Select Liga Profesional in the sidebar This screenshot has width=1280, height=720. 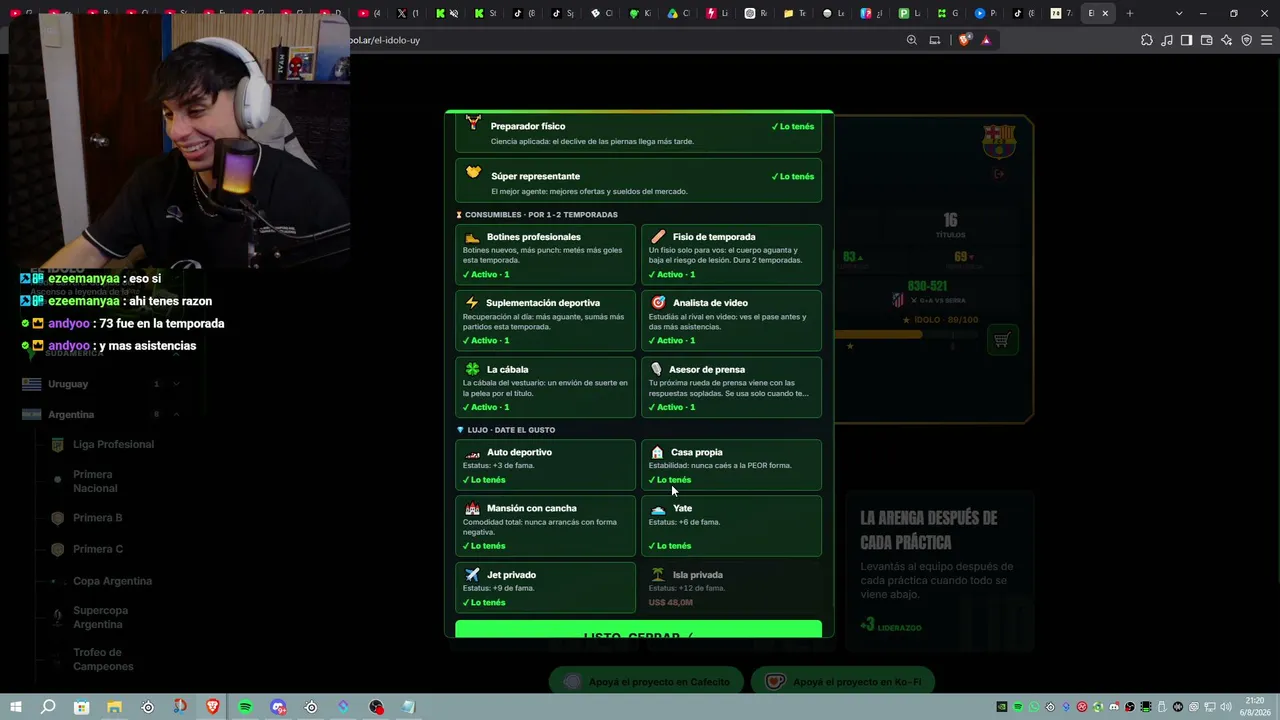click(x=113, y=444)
